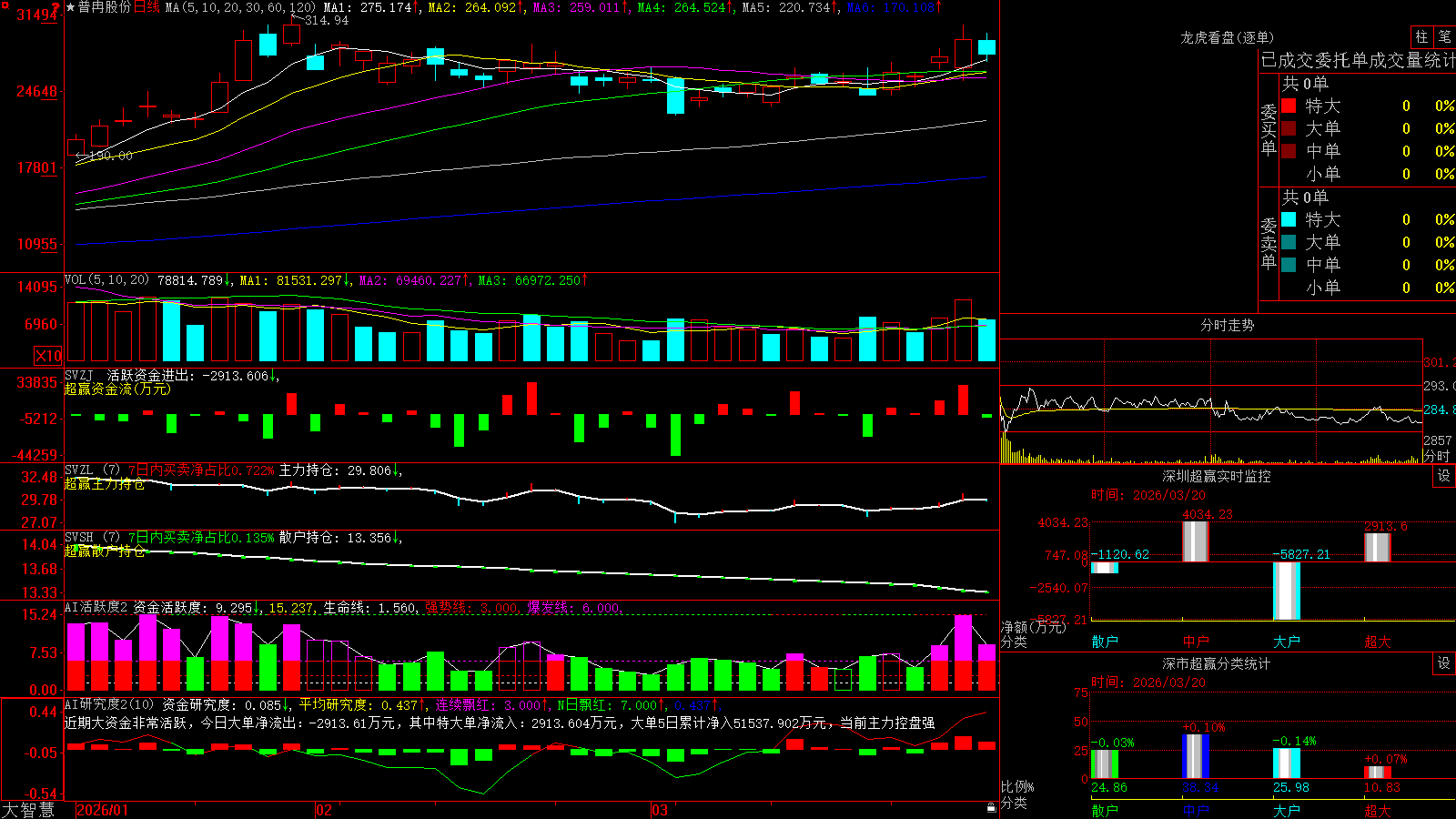Click the 散户持仓: 13.356 value

pos(335,538)
